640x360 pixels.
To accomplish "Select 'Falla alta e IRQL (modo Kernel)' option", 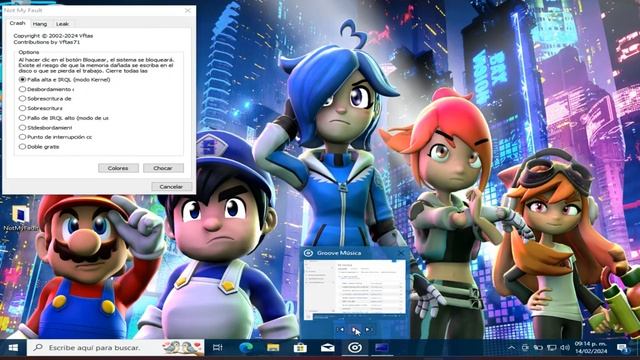I will coord(64,80).
